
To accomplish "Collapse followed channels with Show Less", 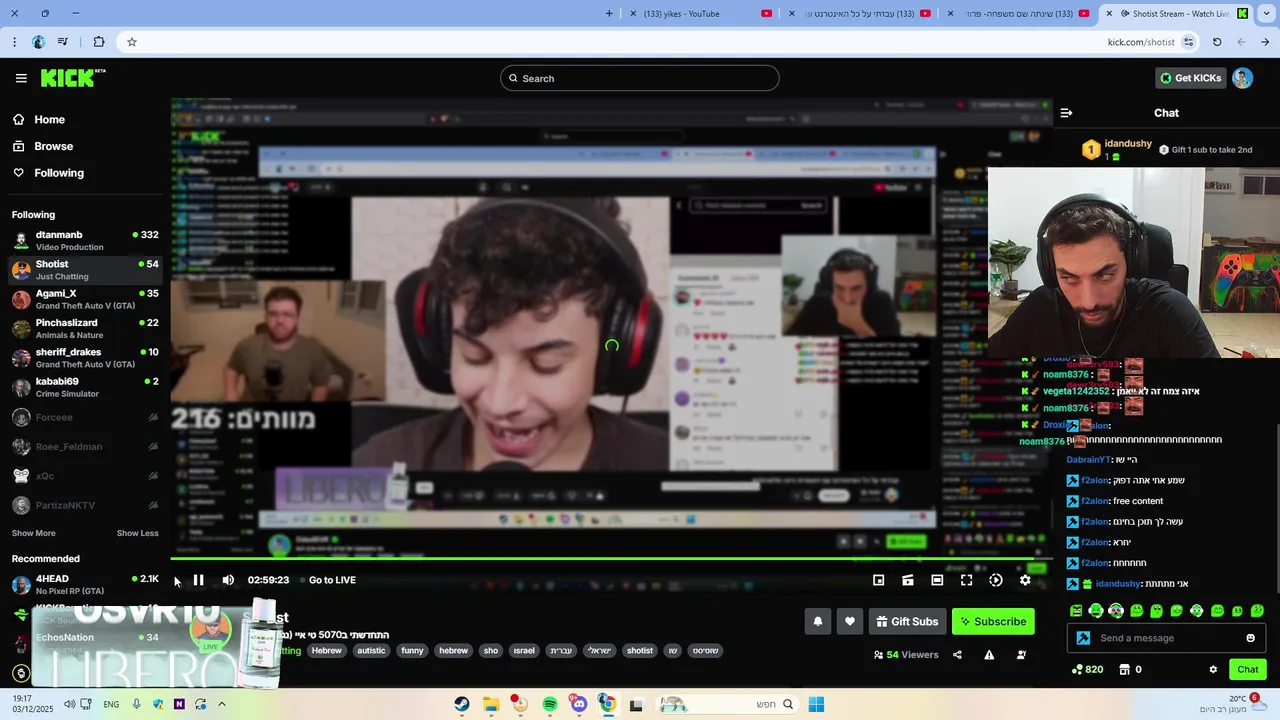I will (x=138, y=533).
